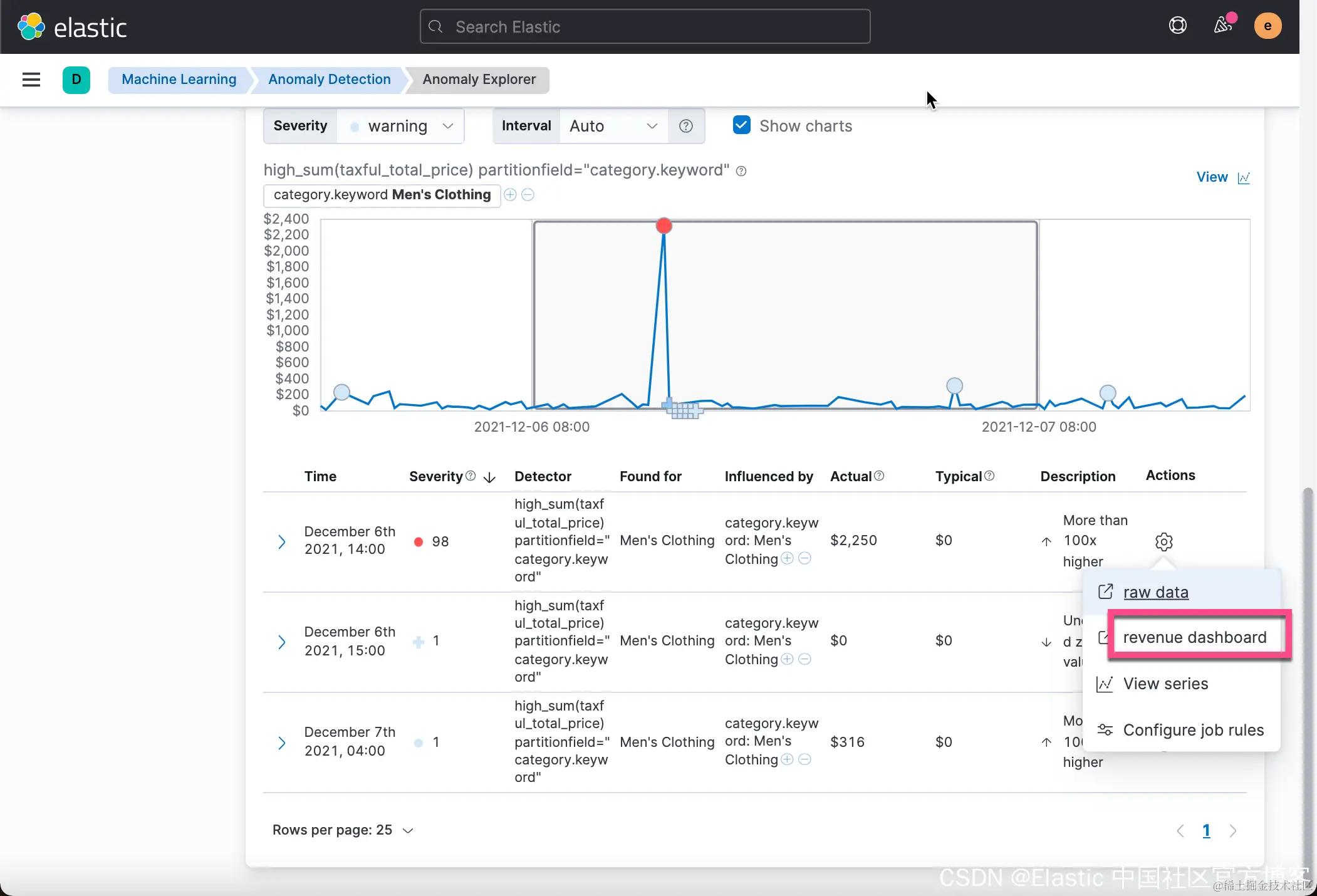Viewport: 1317px width, 896px height.
Task: Click plus filter icon next to Men's Clothing chip
Action: [x=510, y=195]
